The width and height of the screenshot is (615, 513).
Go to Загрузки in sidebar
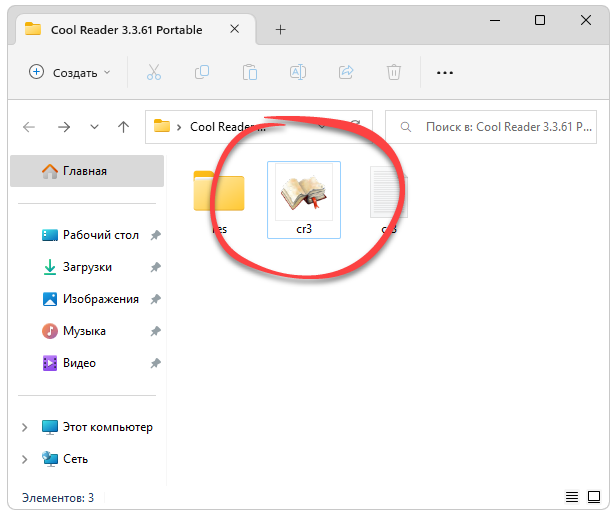click(x=87, y=267)
